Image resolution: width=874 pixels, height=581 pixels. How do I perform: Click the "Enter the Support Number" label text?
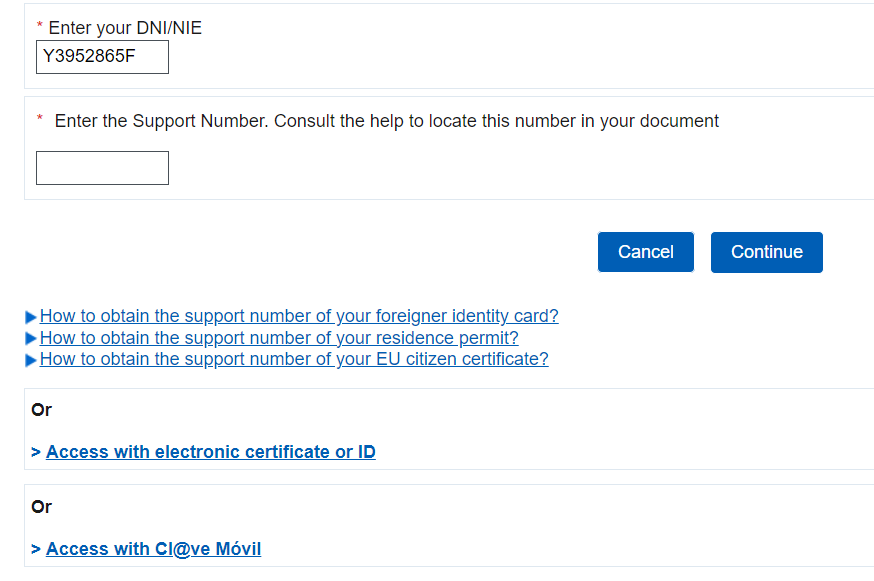pyautogui.click(x=386, y=121)
